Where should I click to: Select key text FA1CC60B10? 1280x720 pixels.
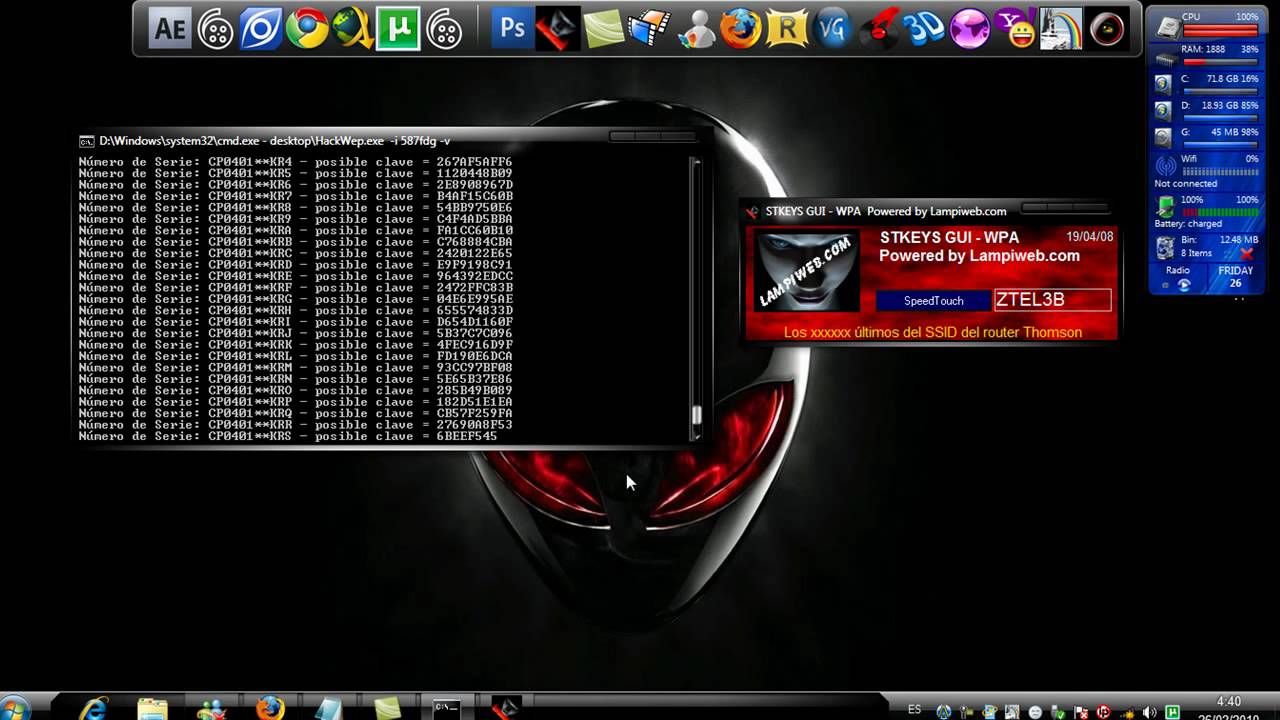(474, 230)
